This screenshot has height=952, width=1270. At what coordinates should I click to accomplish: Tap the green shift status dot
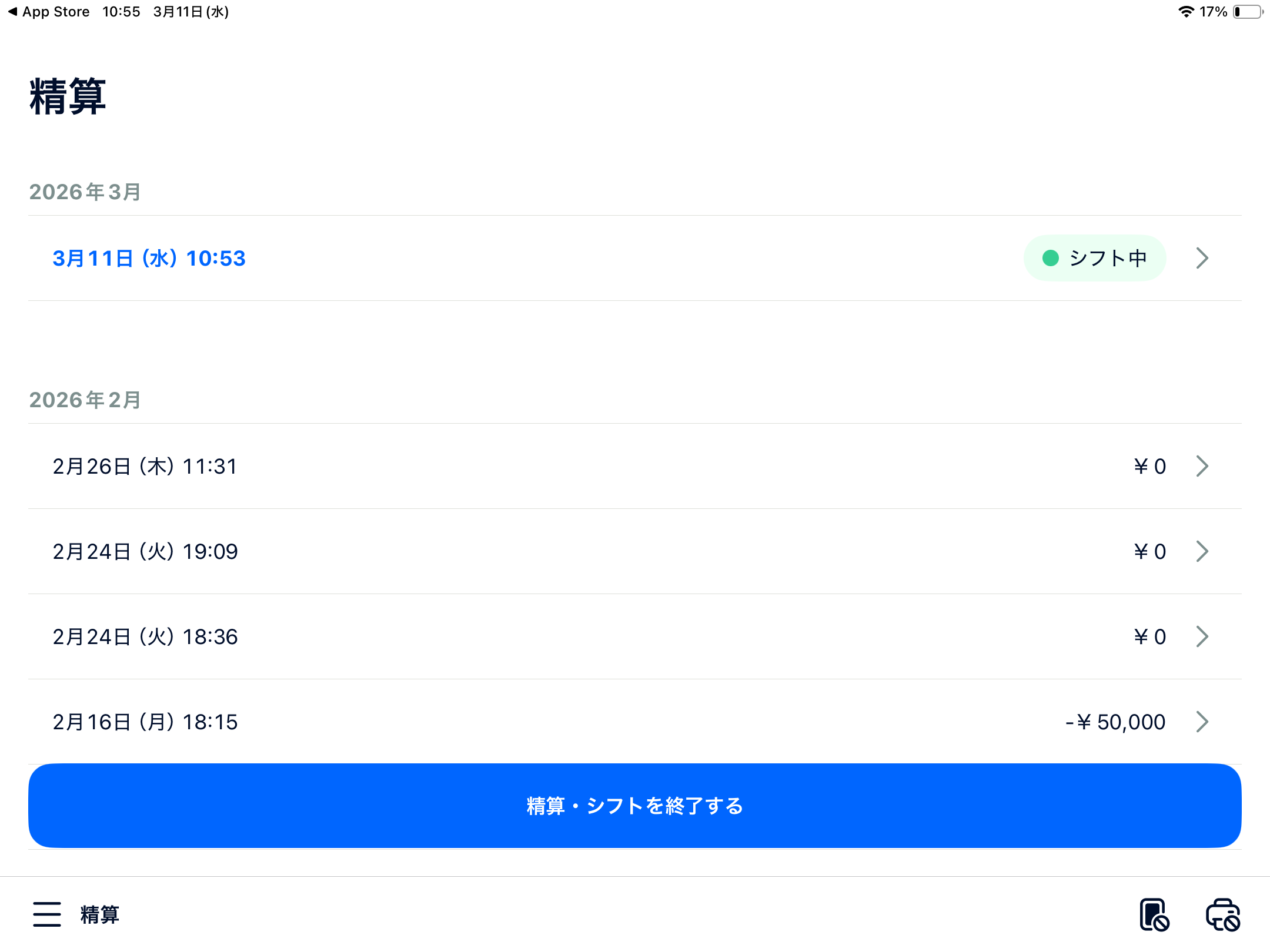pyautogui.click(x=1051, y=258)
